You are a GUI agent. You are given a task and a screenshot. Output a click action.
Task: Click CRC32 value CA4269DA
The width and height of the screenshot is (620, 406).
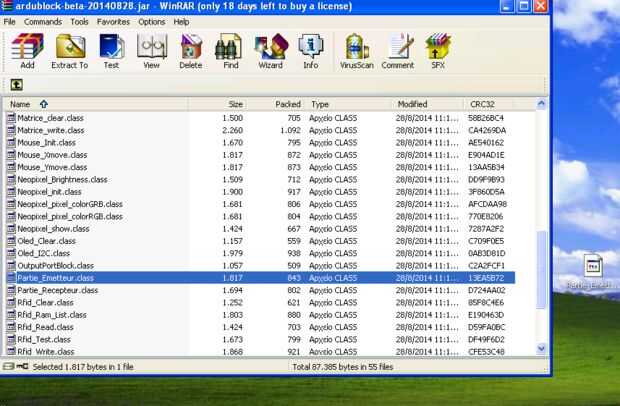tap(487, 130)
